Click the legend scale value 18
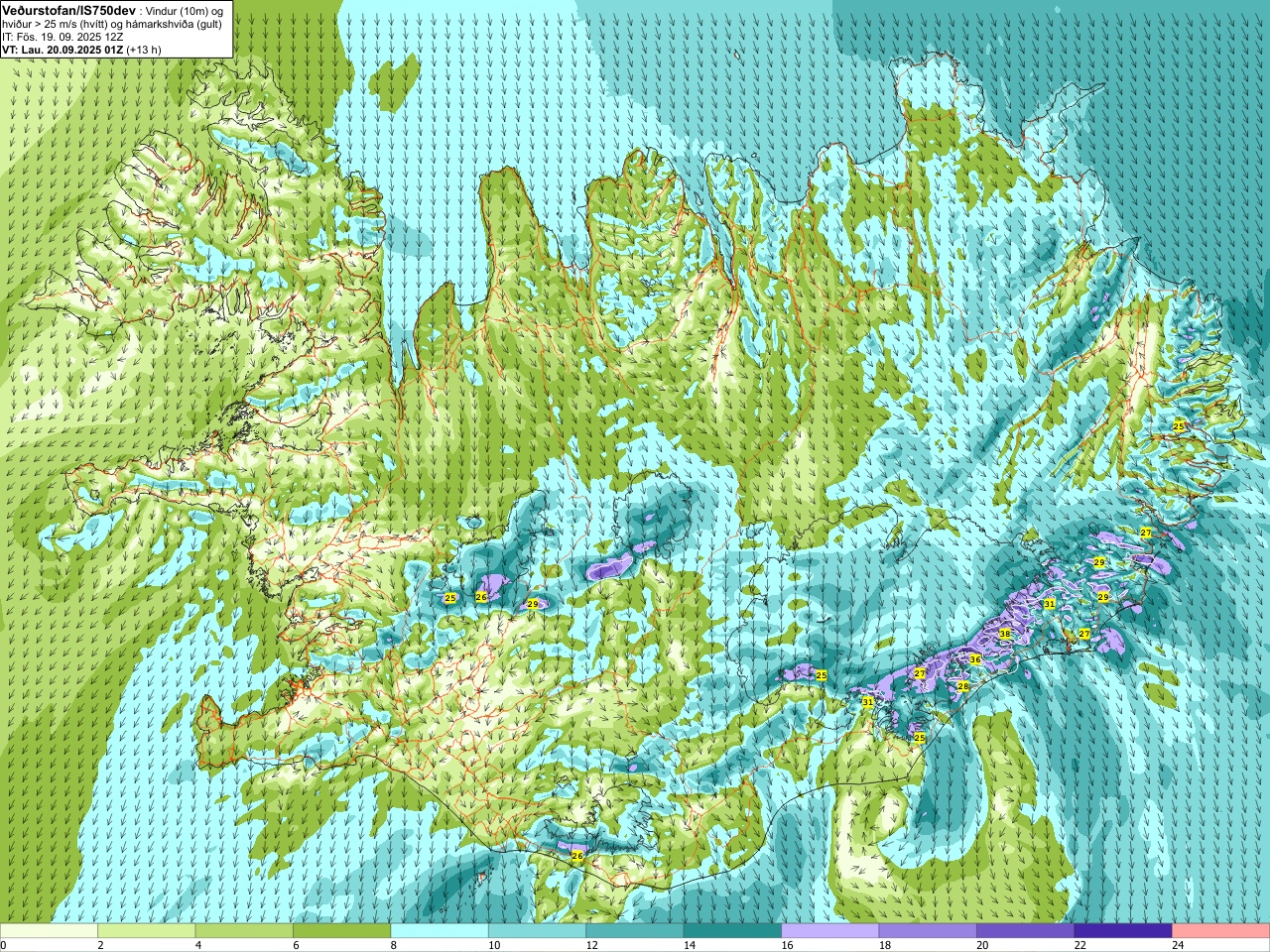 click(884, 945)
